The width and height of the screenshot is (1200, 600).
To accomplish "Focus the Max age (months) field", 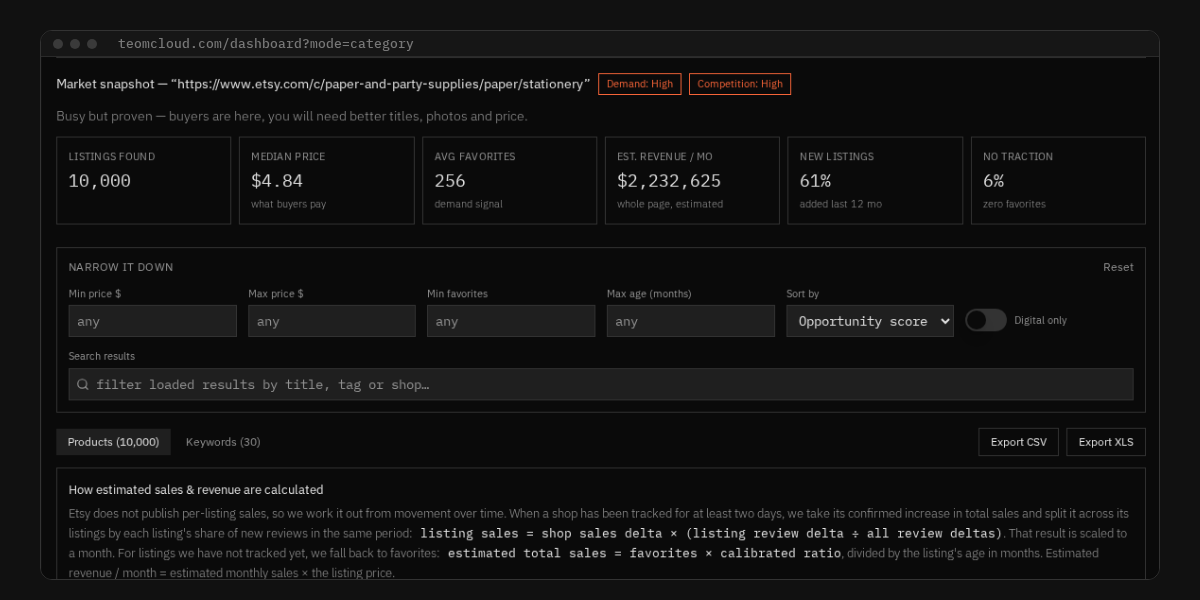I will pos(691,321).
